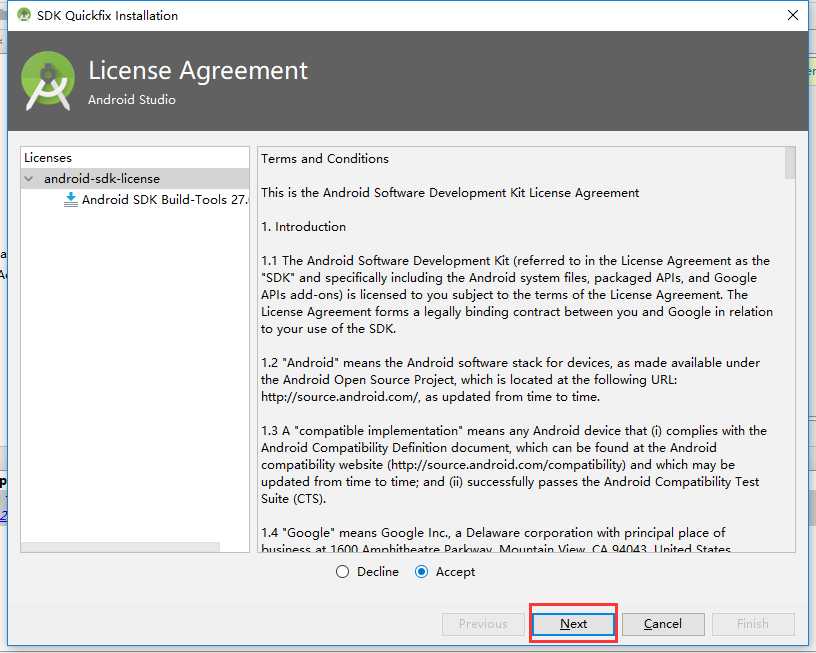Click the '1. Introduction' line
816x653 pixels.
coord(303,227)
